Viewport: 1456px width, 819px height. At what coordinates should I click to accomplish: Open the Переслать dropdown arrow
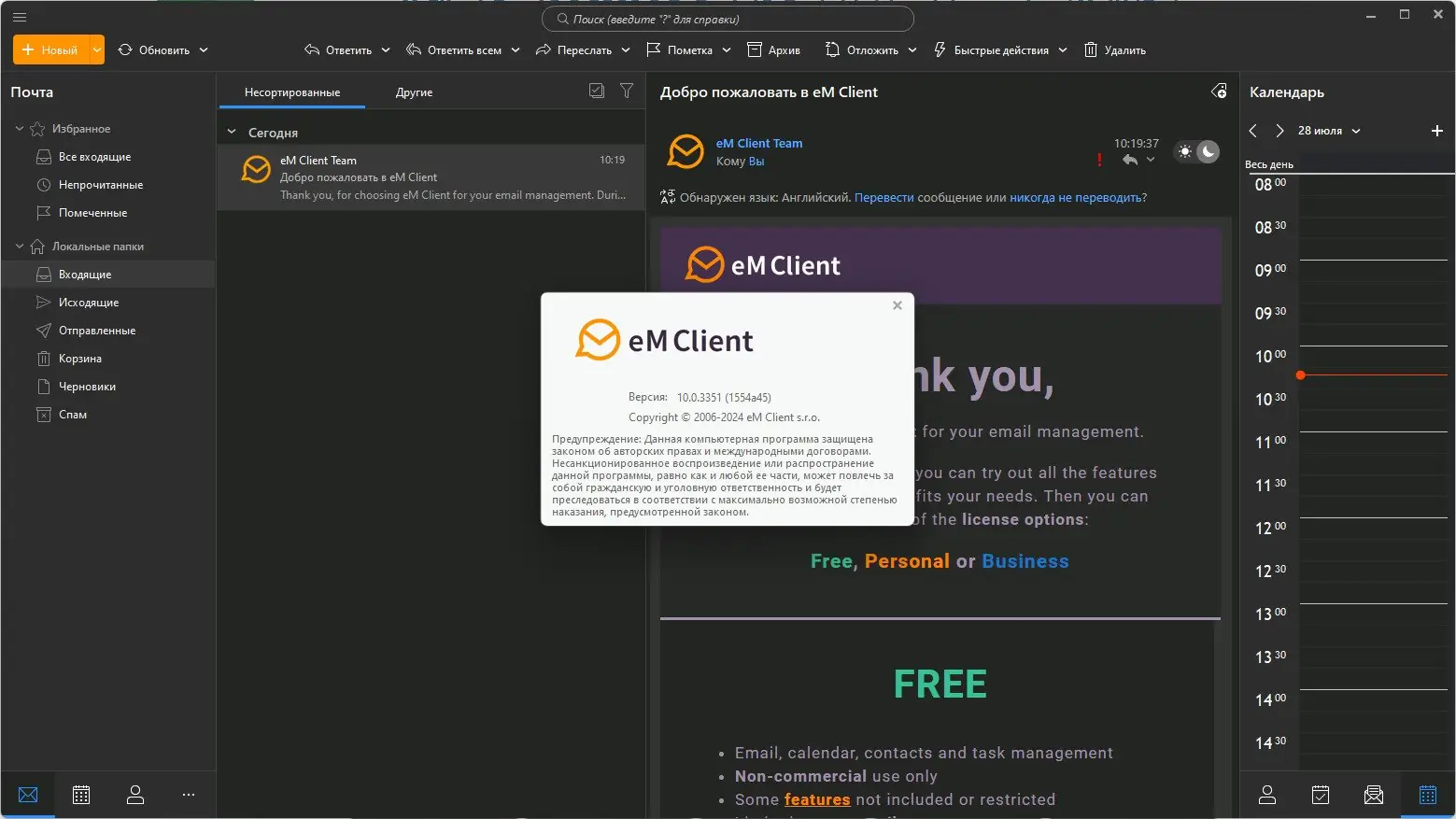pos(626,50)
